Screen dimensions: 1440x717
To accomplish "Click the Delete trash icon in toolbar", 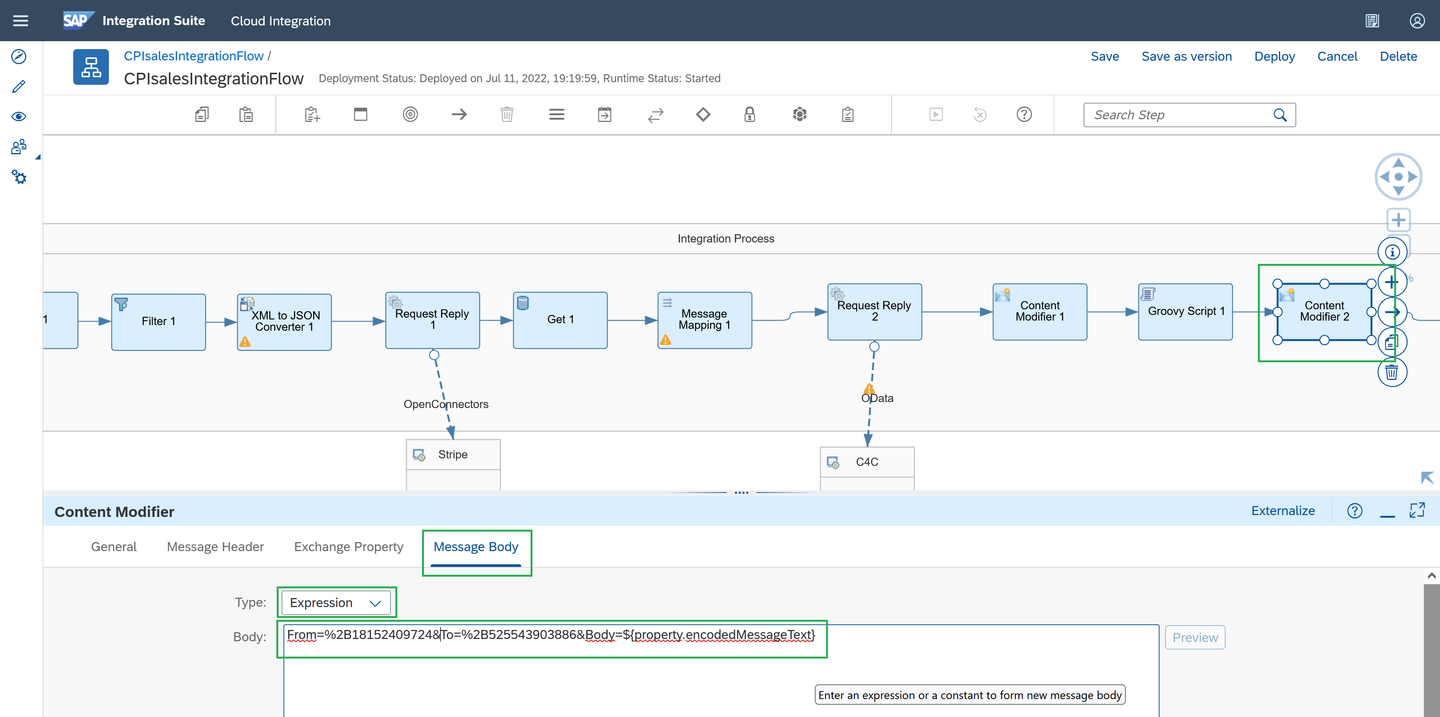I will (x=507, y=115).
